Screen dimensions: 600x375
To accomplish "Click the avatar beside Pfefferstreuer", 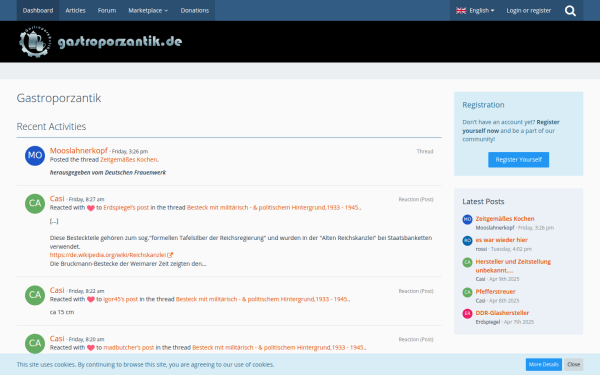I will pyautogui.click(x=467, y=292).
